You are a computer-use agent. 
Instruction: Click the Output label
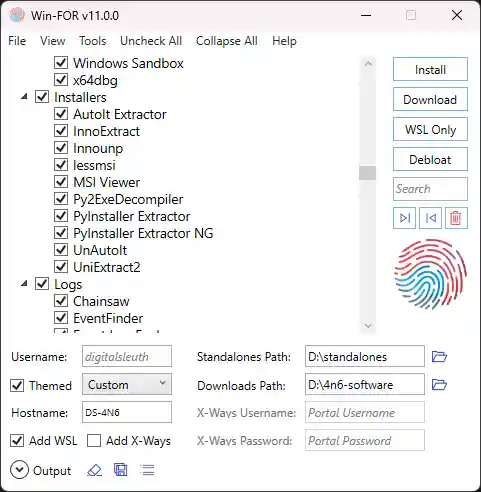(52, 471)
